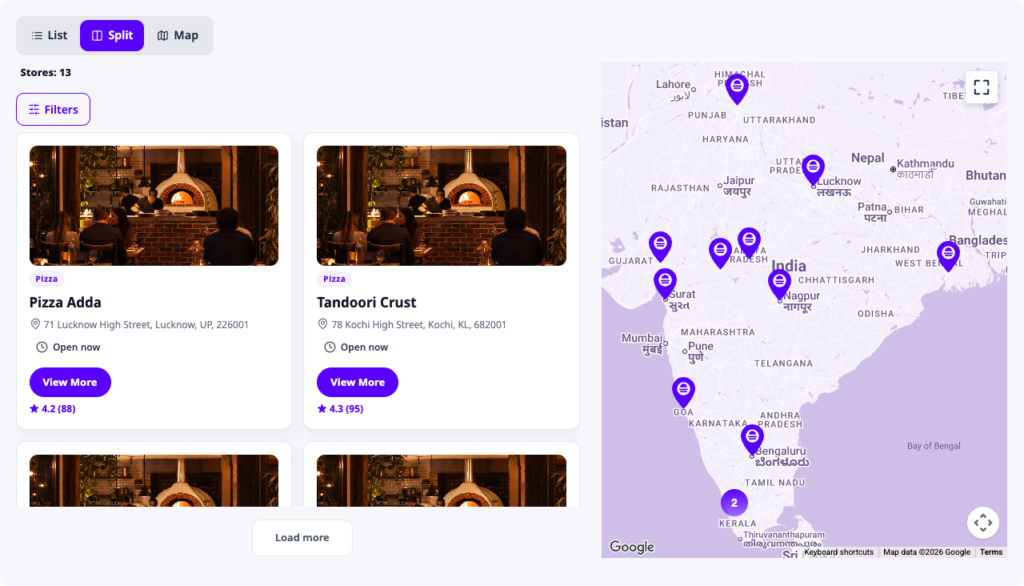This screenshot has width=1024, height=586.
Task: Click View More for Tandoori Crust
Action: pyautogui.click(x=357, y=382)
